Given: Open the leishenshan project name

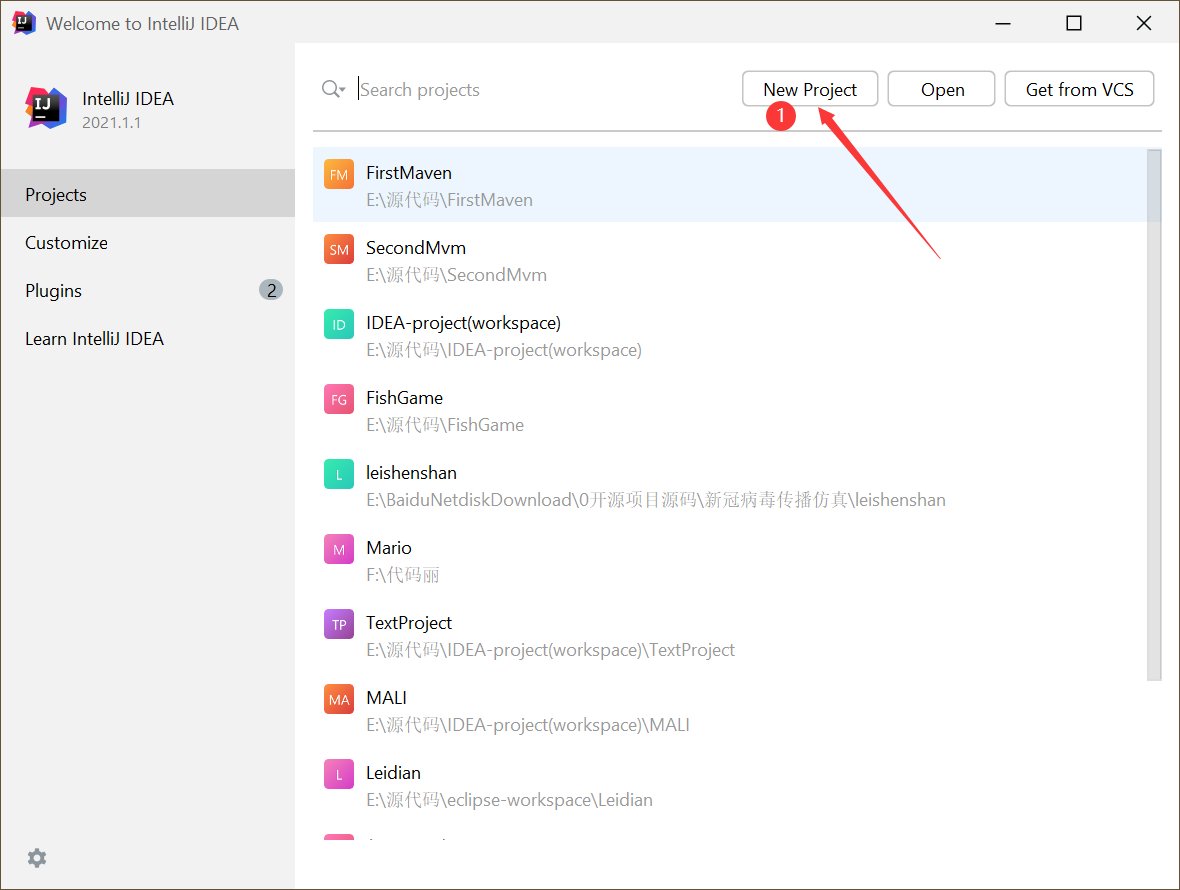Looking at the screenshot, I should tap(411, 472).
